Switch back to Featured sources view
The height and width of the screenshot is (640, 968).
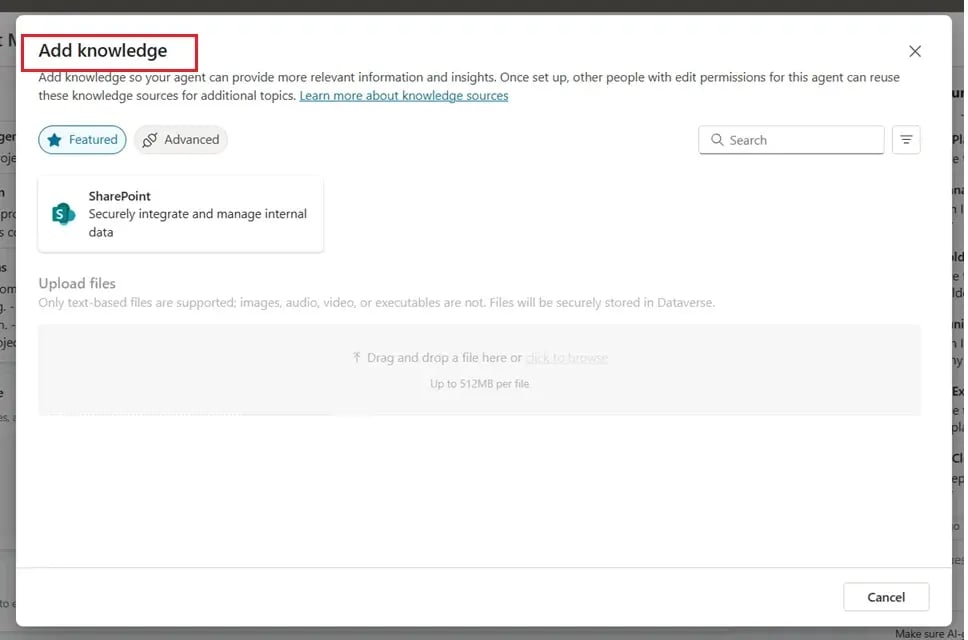[82, 140]
